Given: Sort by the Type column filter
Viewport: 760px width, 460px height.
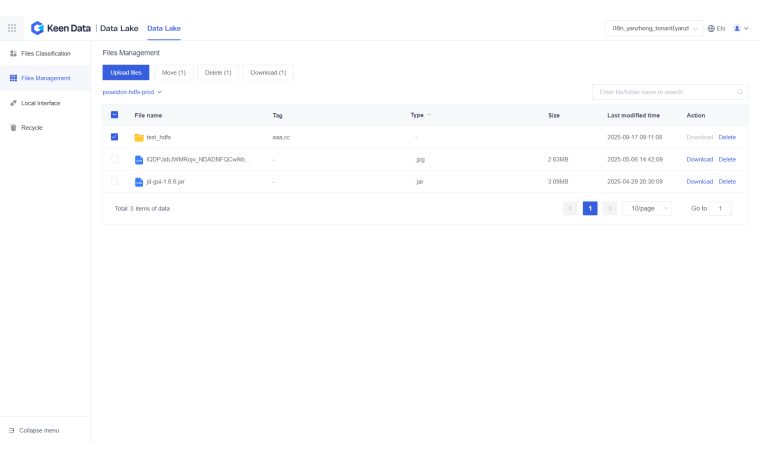Looking at the screenshot, I should (429, 115).
